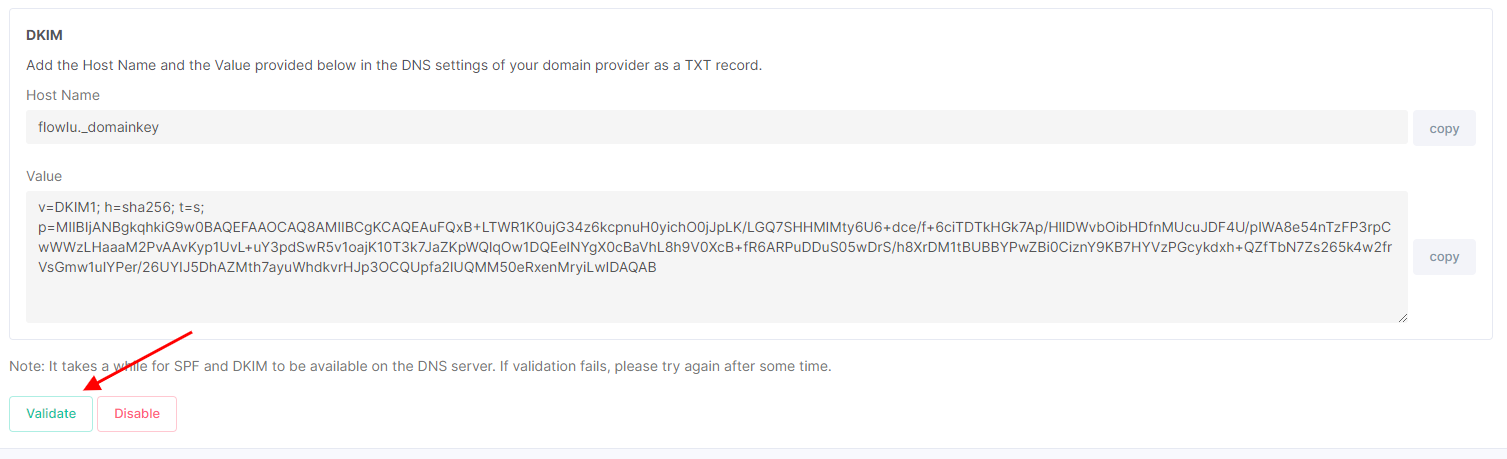Click the TXT record instruction text
Image resolution: width=1507 pixels, height=459 pixels.
click(x=394, y=65)
